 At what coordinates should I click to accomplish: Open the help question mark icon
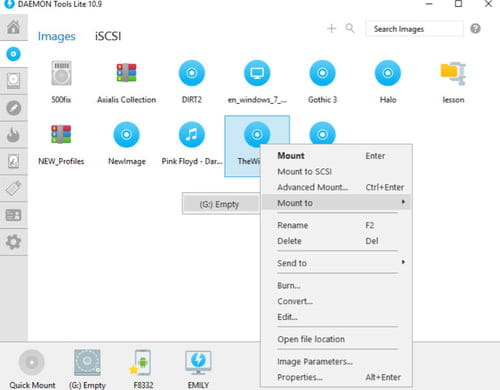point(475,29)
